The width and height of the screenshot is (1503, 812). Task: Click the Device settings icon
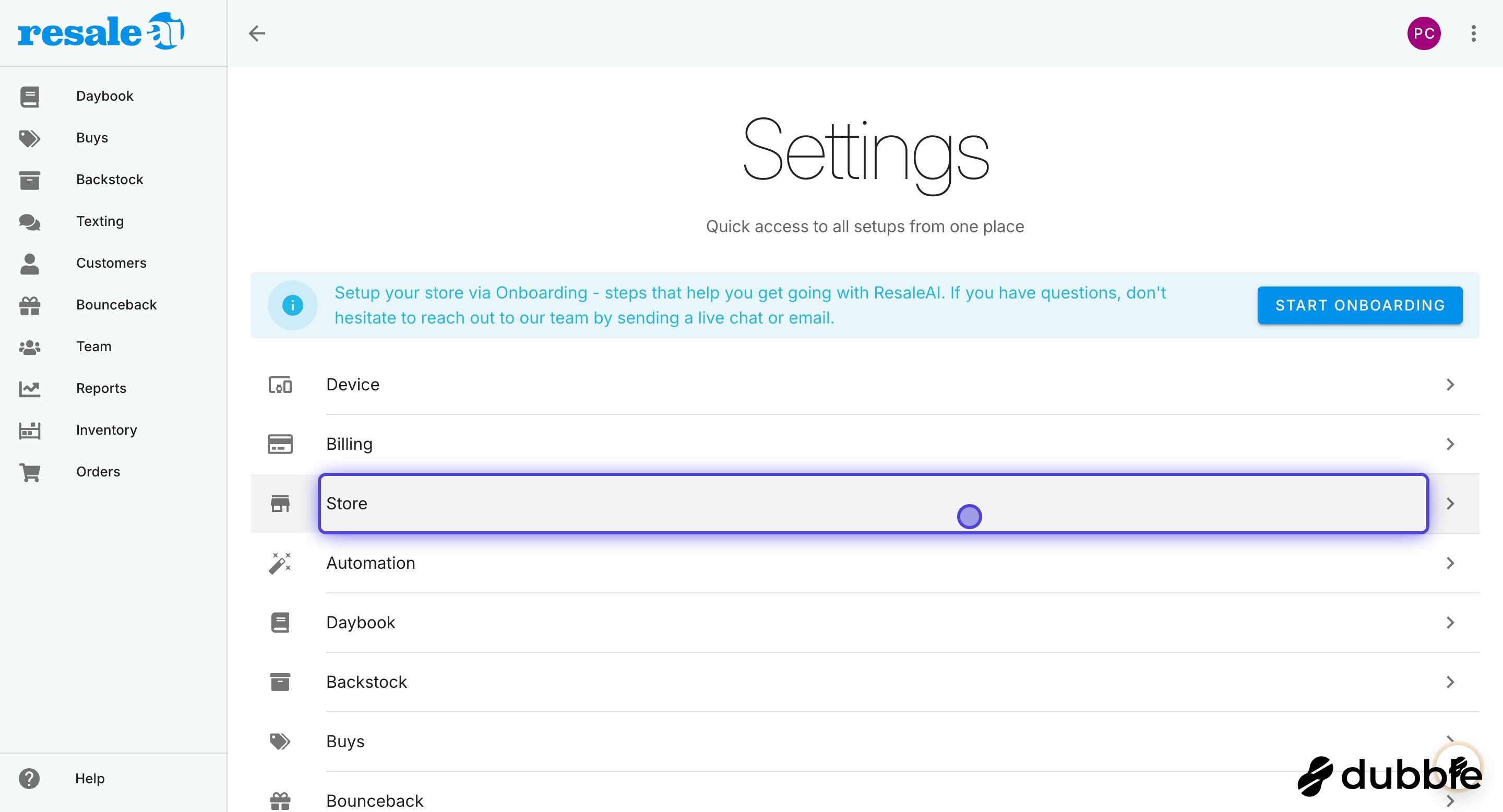coord(280,385)
